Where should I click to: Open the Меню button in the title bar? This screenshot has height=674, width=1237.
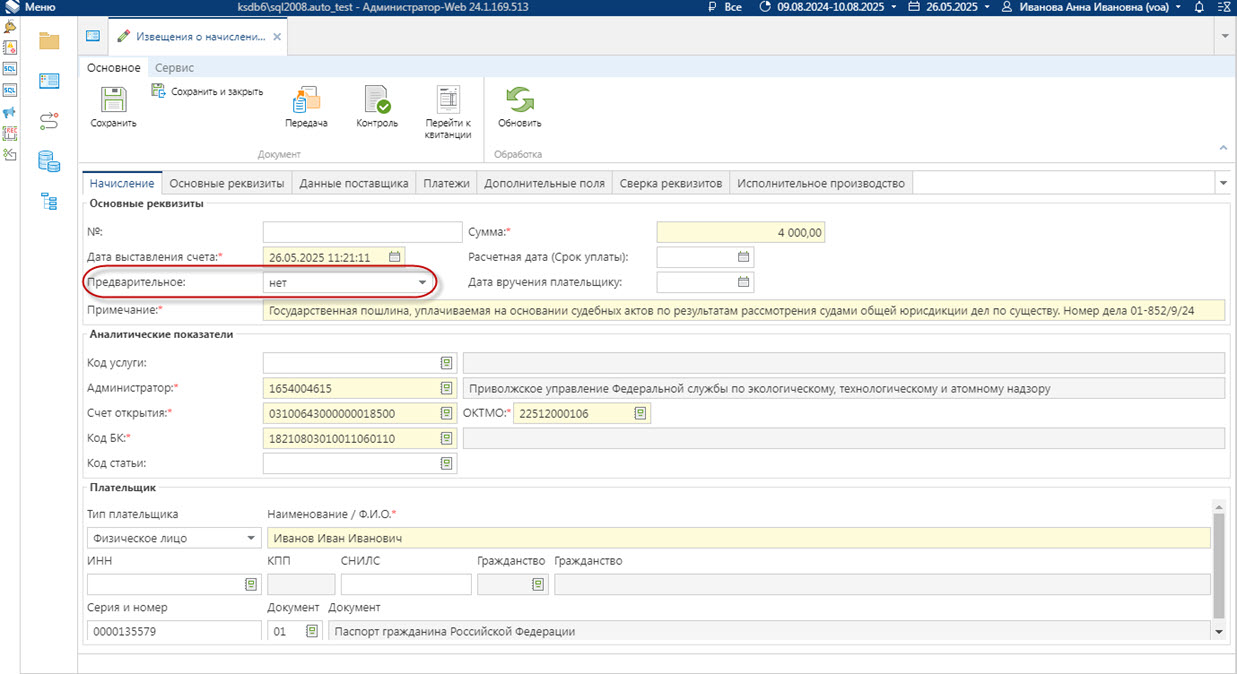pos(30,7)
